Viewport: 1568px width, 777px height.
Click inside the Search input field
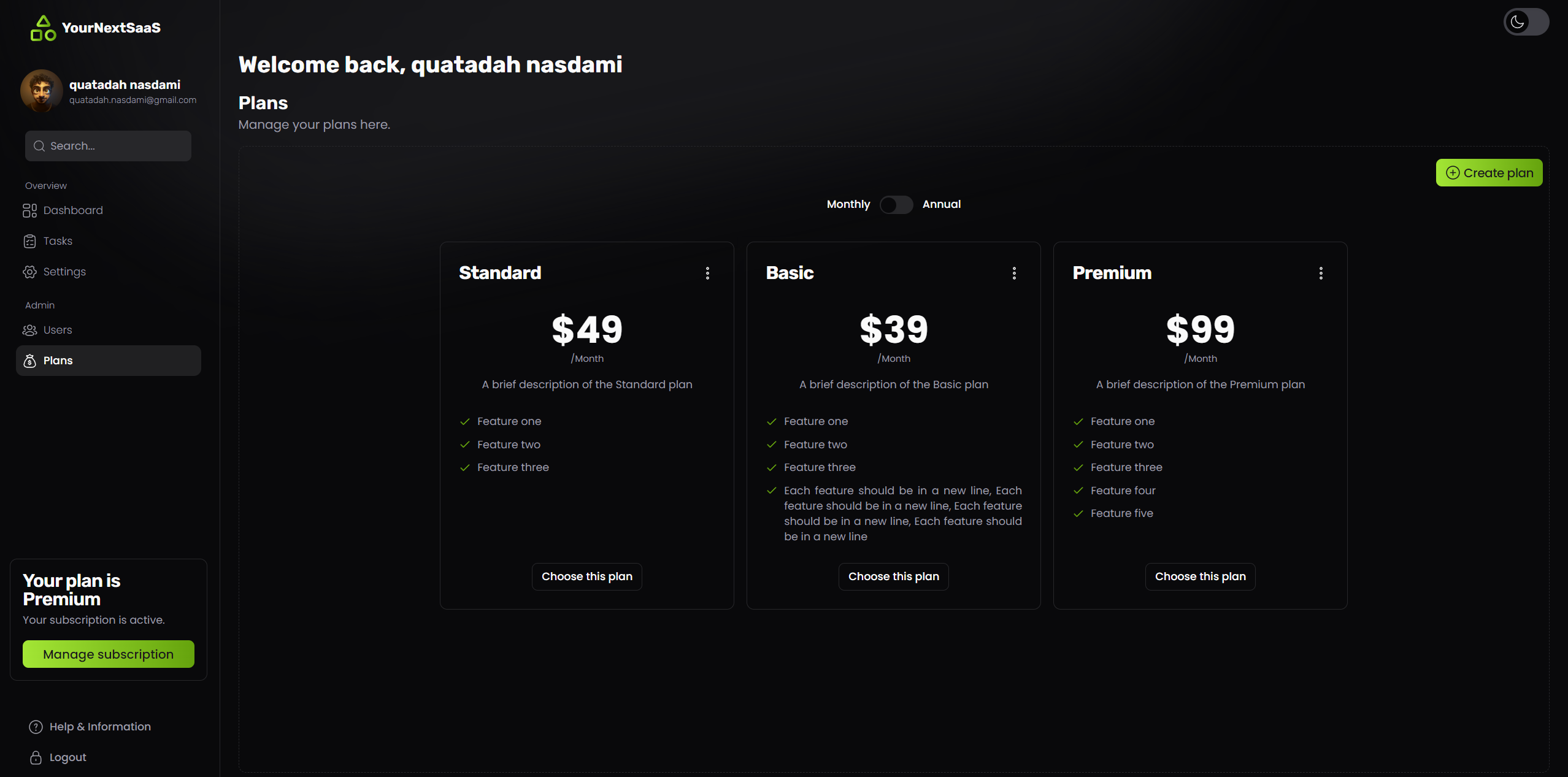(x=107, y=146)
